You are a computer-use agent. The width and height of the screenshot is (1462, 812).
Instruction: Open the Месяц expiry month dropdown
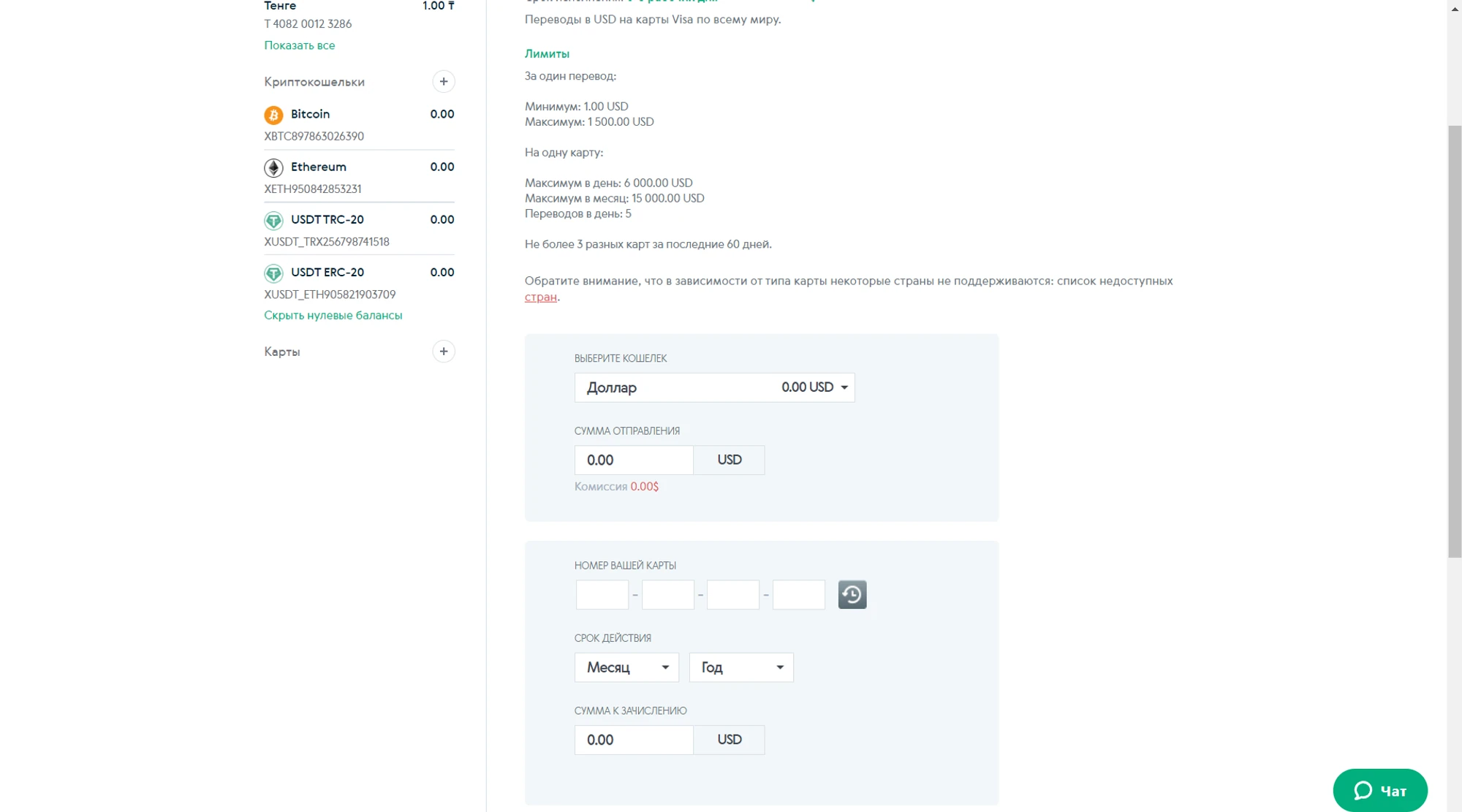[x=626, y=667]
